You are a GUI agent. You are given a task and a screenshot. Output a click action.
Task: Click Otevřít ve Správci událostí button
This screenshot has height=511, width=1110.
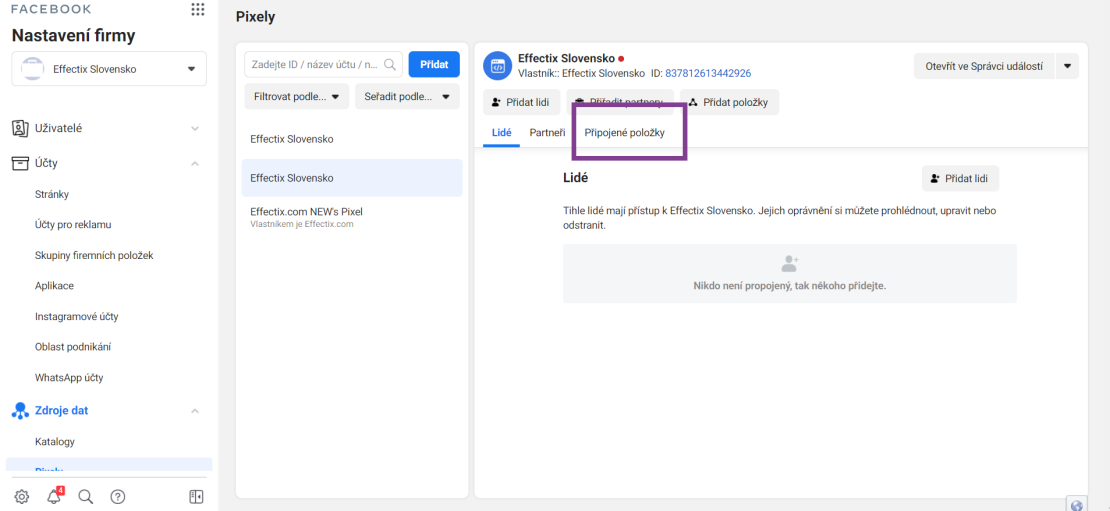point(984,66)
